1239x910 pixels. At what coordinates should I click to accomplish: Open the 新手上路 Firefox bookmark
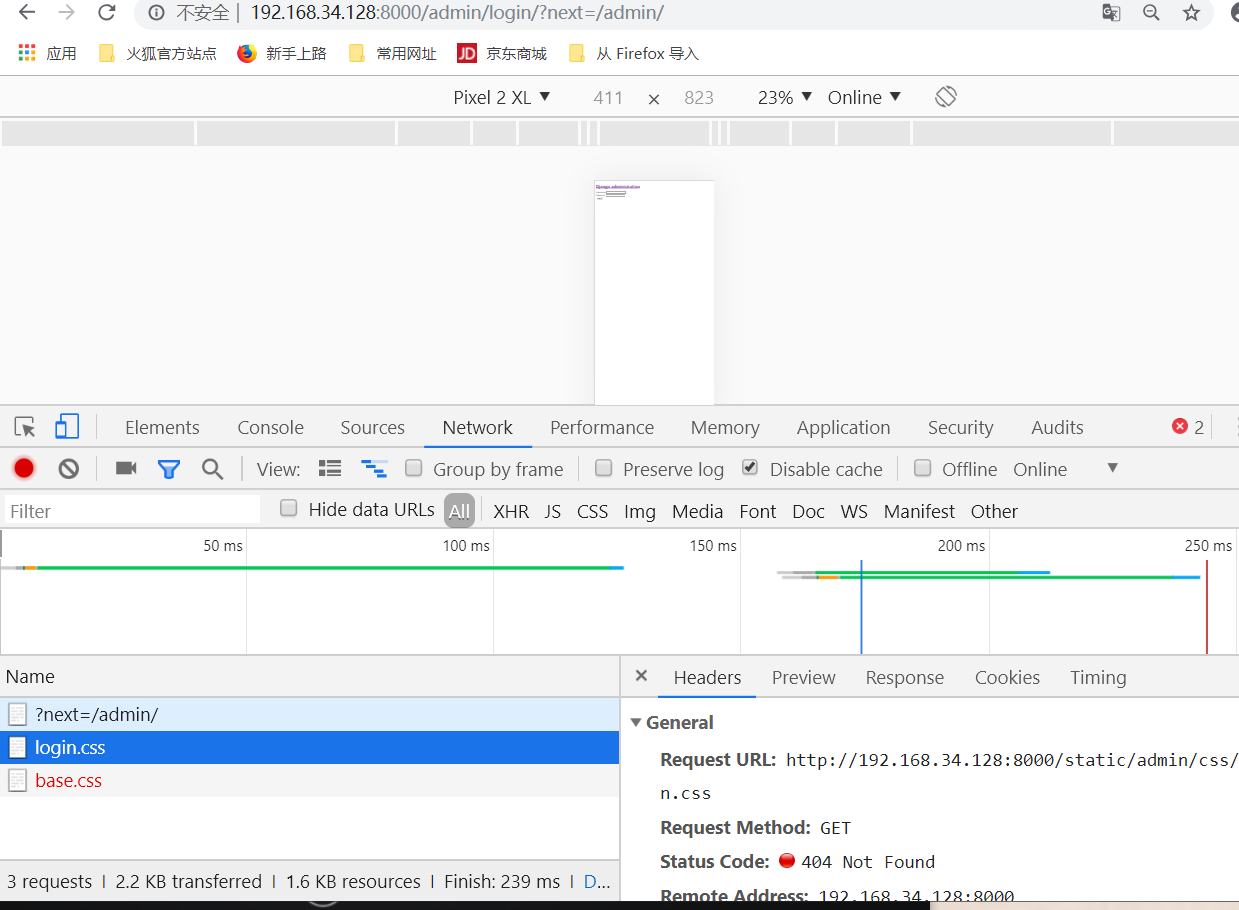[x=282, y=54]
